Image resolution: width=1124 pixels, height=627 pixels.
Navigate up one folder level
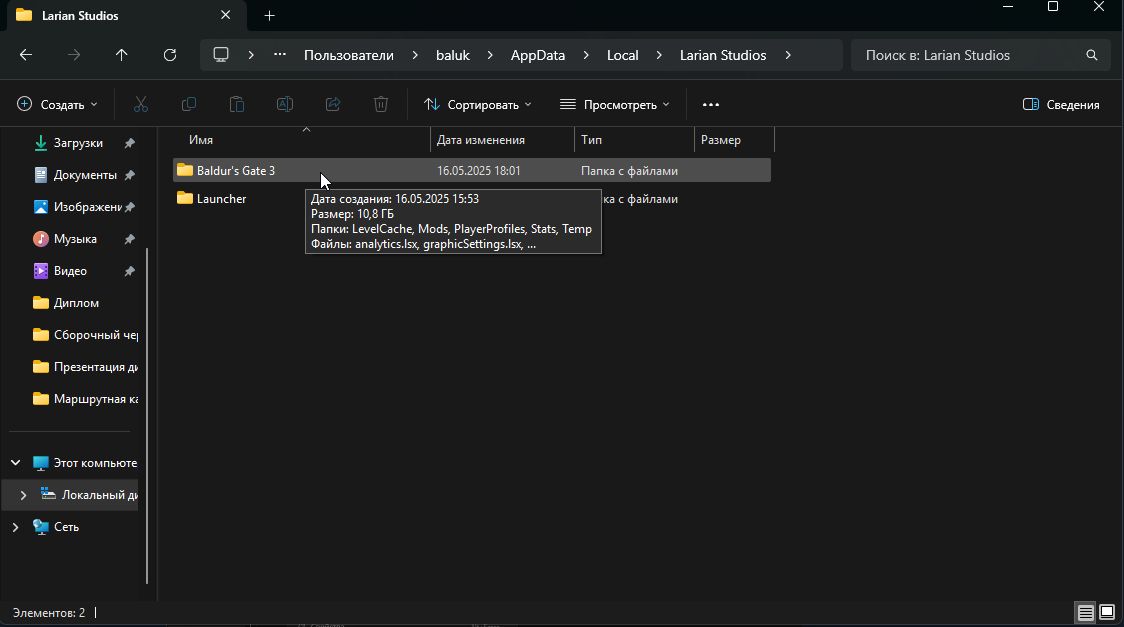point(121,55)
